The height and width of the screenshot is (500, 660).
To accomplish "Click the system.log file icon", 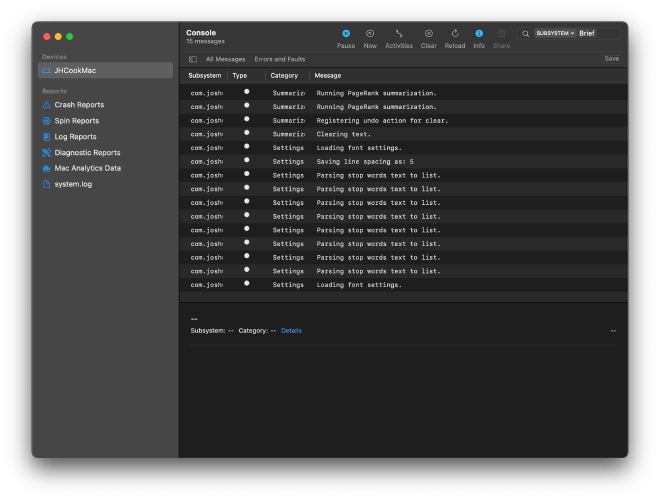I will point(47,184).
